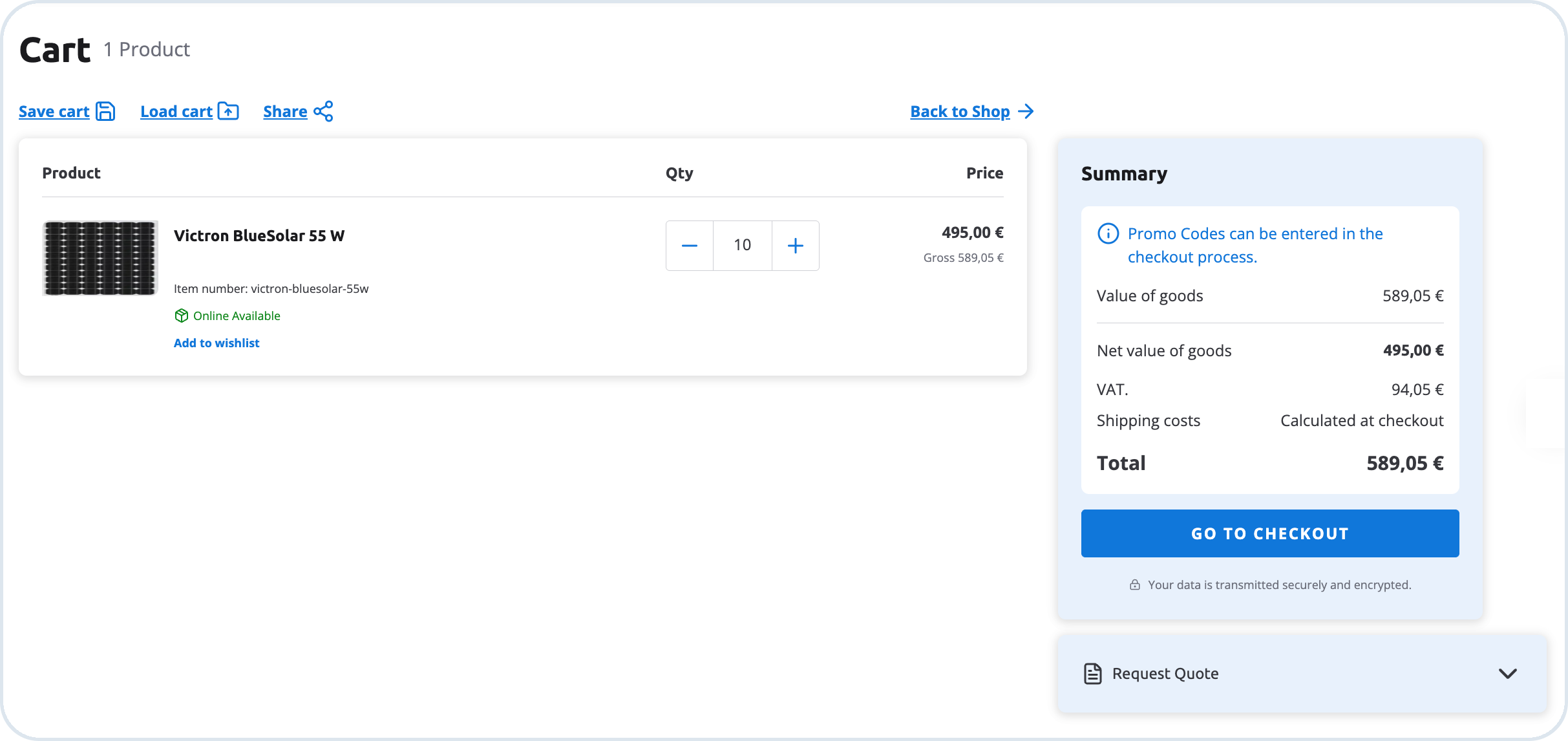Click the Promo Codes information message

point(1255,245)
